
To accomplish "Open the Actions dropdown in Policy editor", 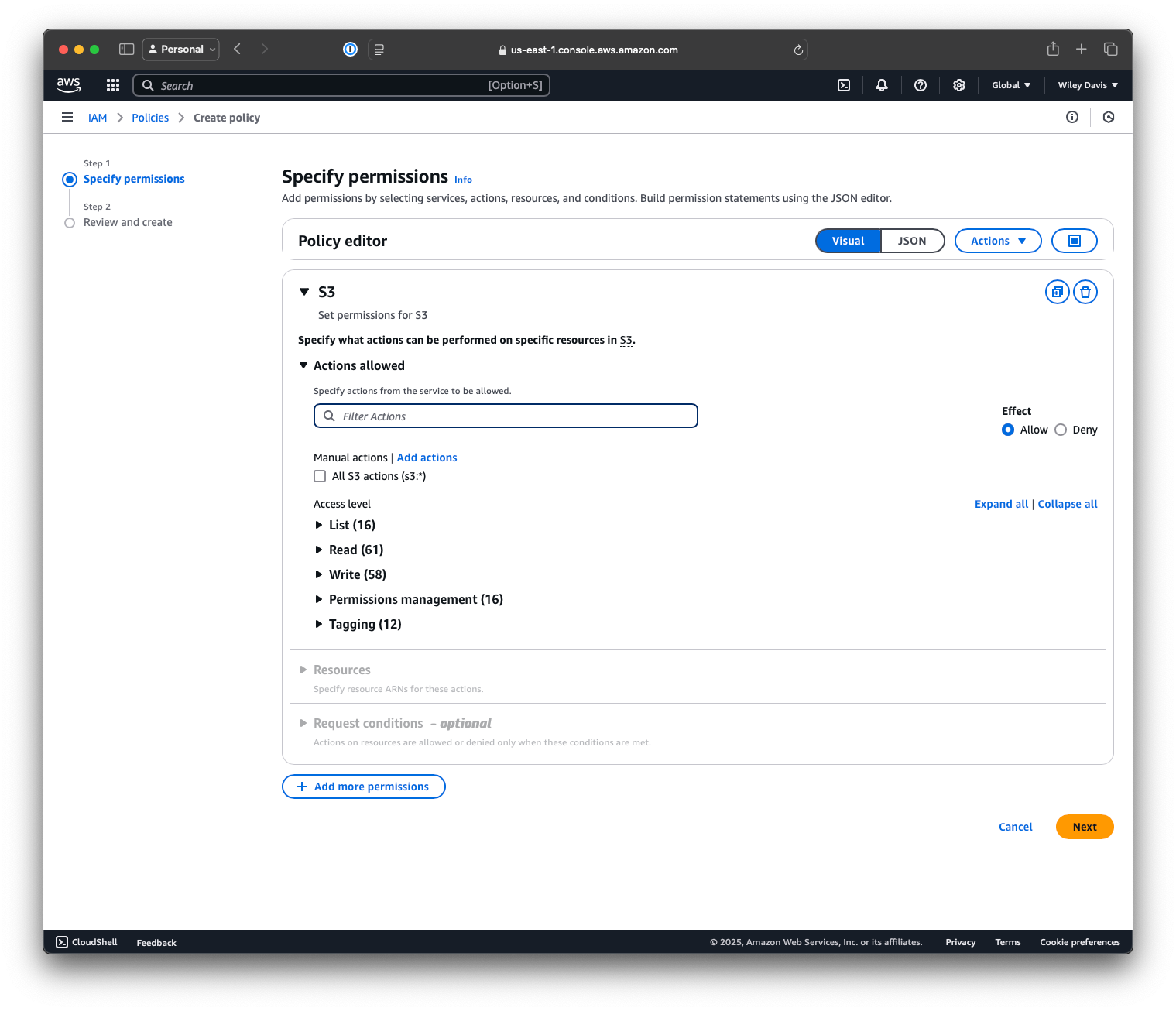I will 997,241.
